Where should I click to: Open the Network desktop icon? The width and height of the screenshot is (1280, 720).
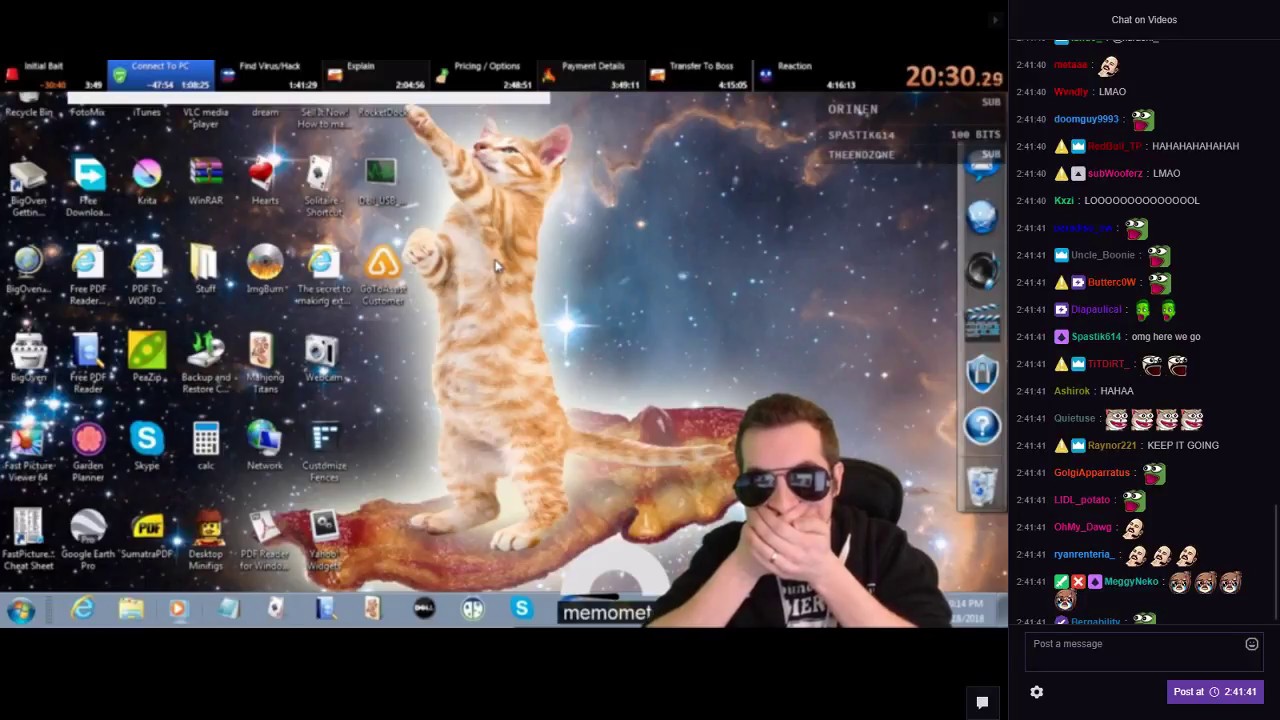coord(264,446)
